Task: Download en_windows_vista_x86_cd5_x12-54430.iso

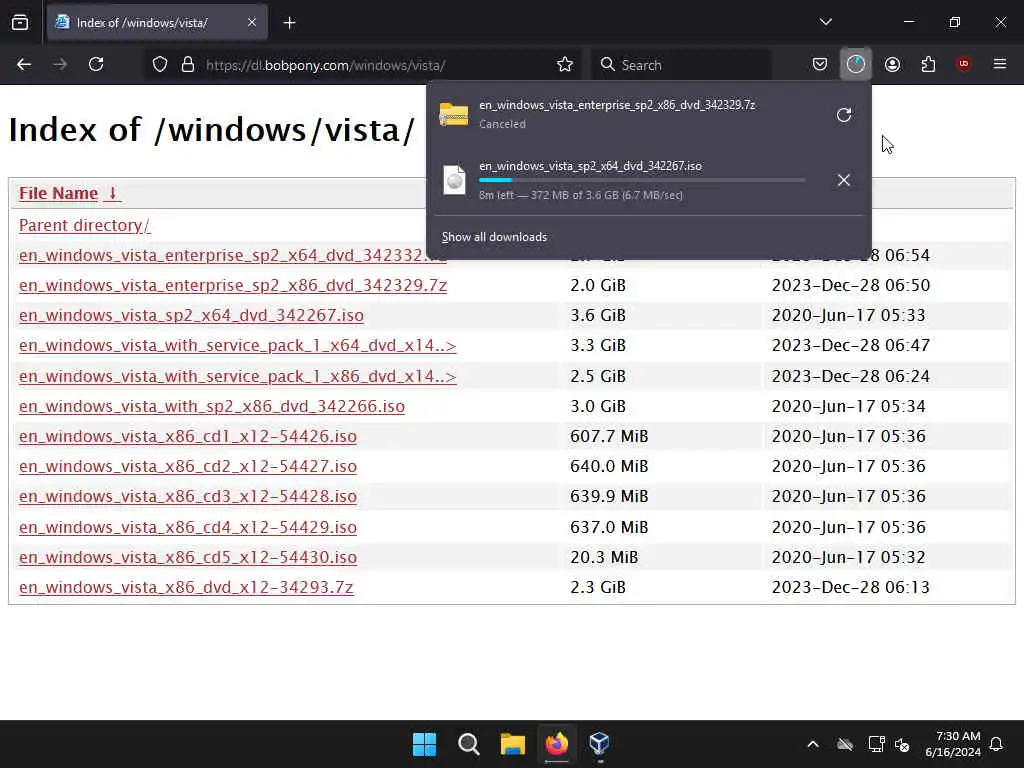Action: click(188, 557)
